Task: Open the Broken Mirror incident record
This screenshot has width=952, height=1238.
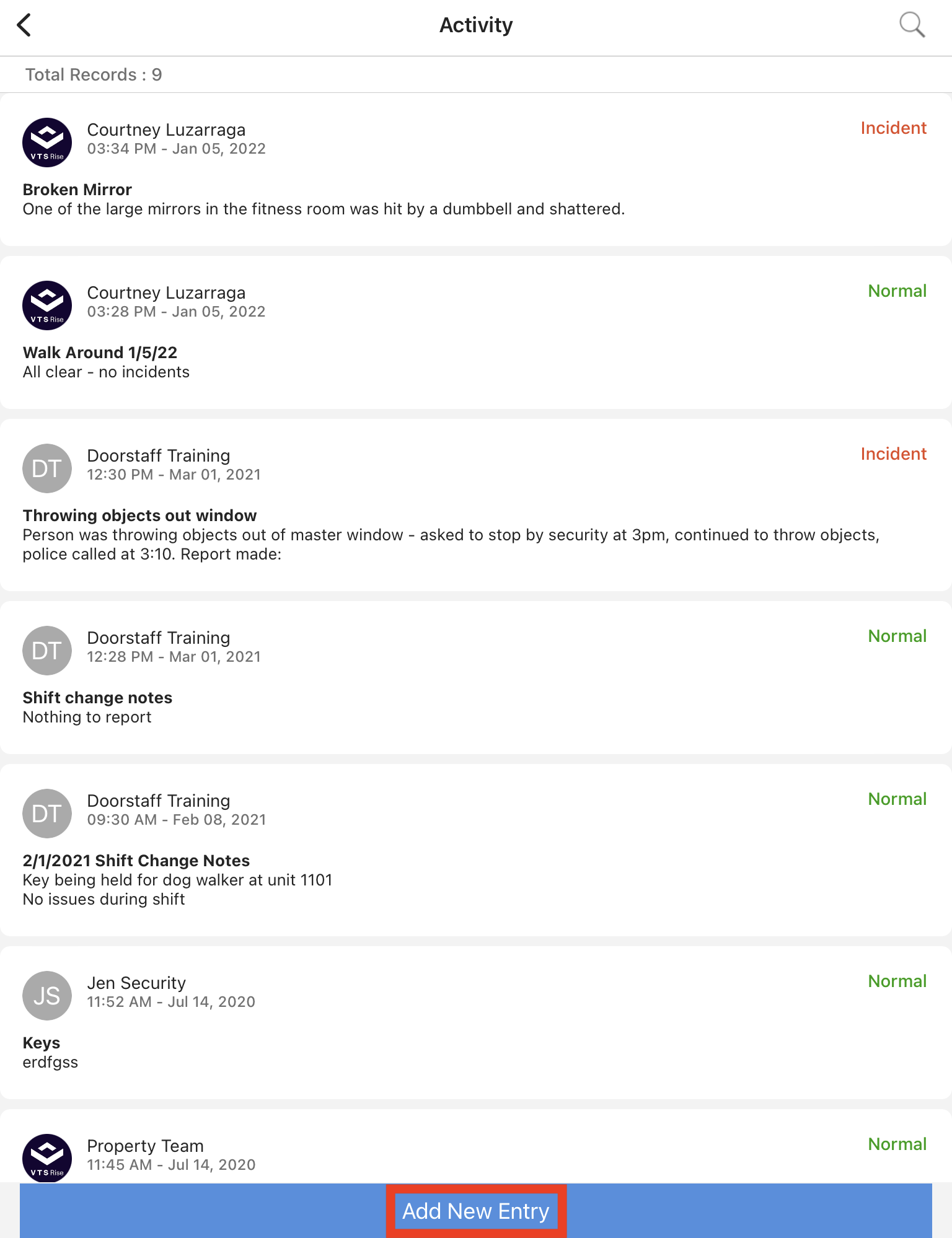Action: (77, 190)
